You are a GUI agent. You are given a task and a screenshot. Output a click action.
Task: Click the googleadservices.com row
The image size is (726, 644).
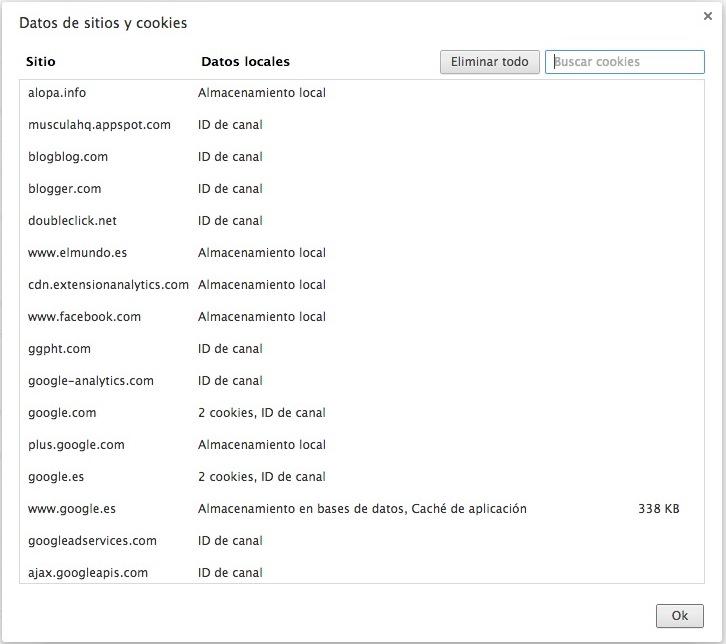[x=92, y=541]
